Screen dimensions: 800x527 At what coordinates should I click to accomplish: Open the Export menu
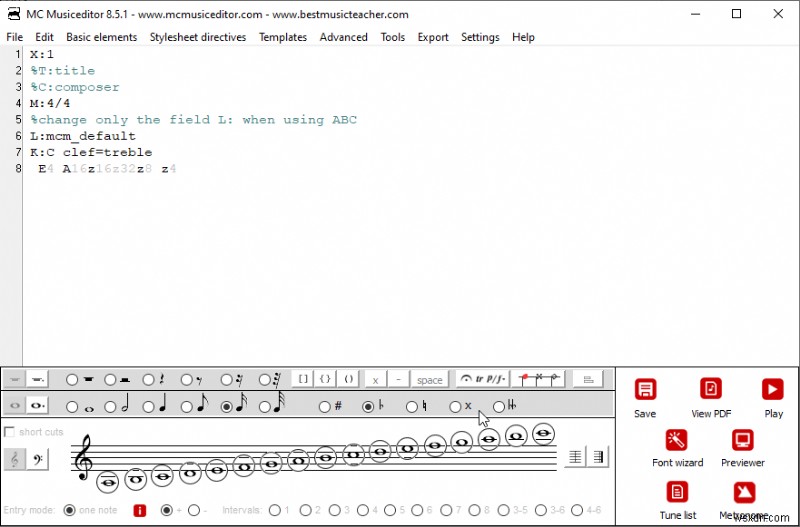pyautogui.click(x=433, y=37)
